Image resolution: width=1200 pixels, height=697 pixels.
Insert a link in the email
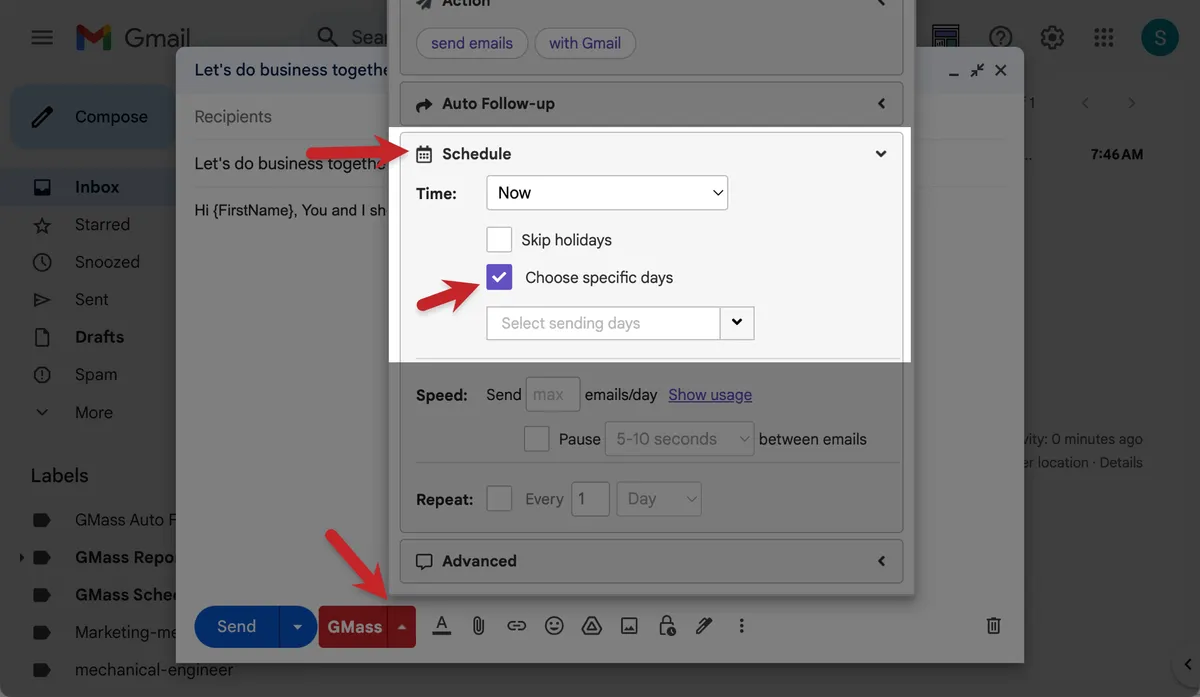tap(516, 626)
